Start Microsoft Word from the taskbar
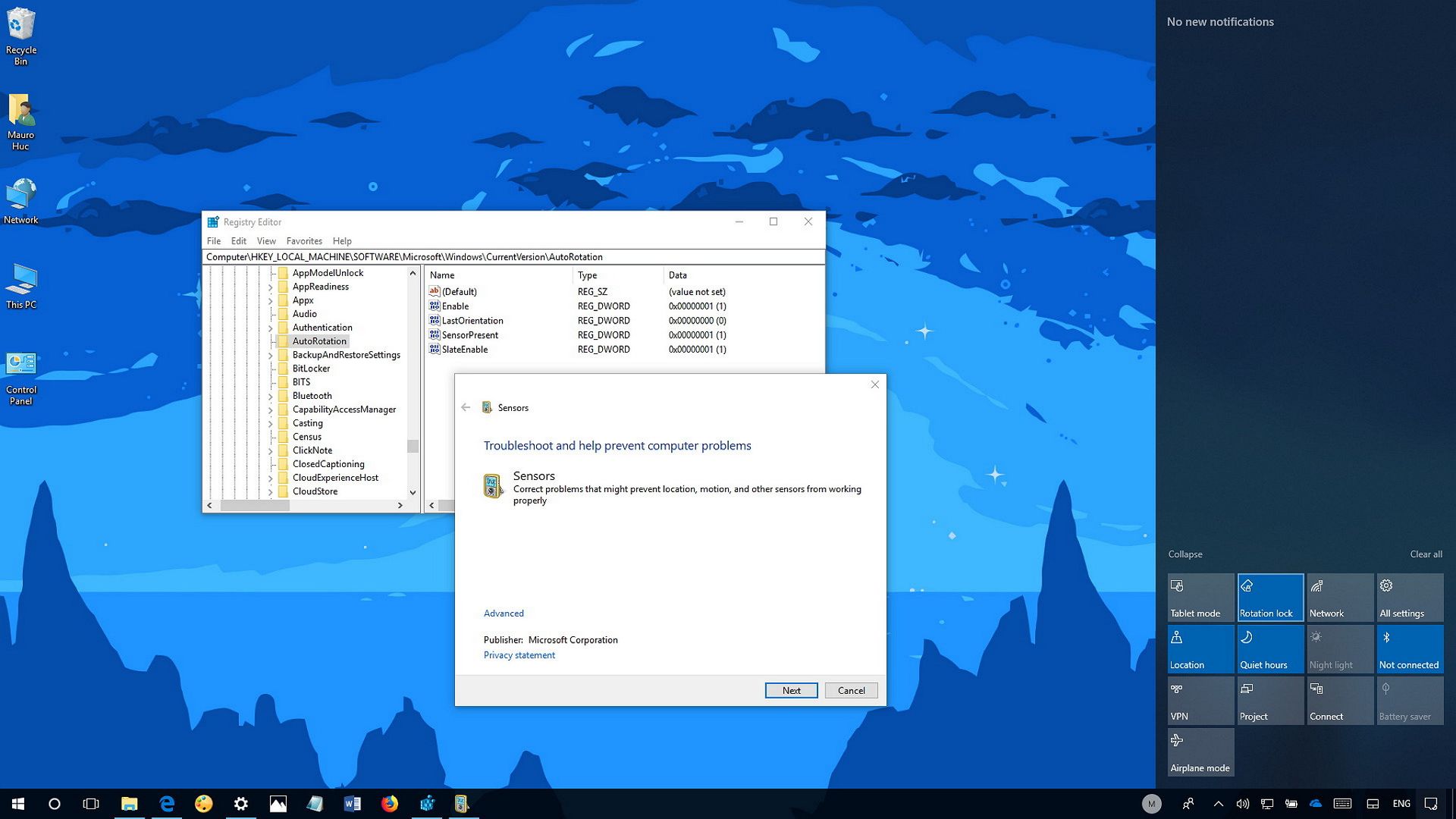The height and width of the screenshot is (819, 1456). click(x=353, y=803)
